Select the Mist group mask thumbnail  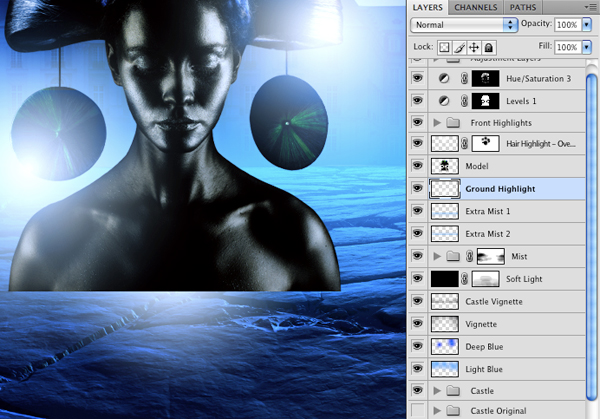point(491,256)
